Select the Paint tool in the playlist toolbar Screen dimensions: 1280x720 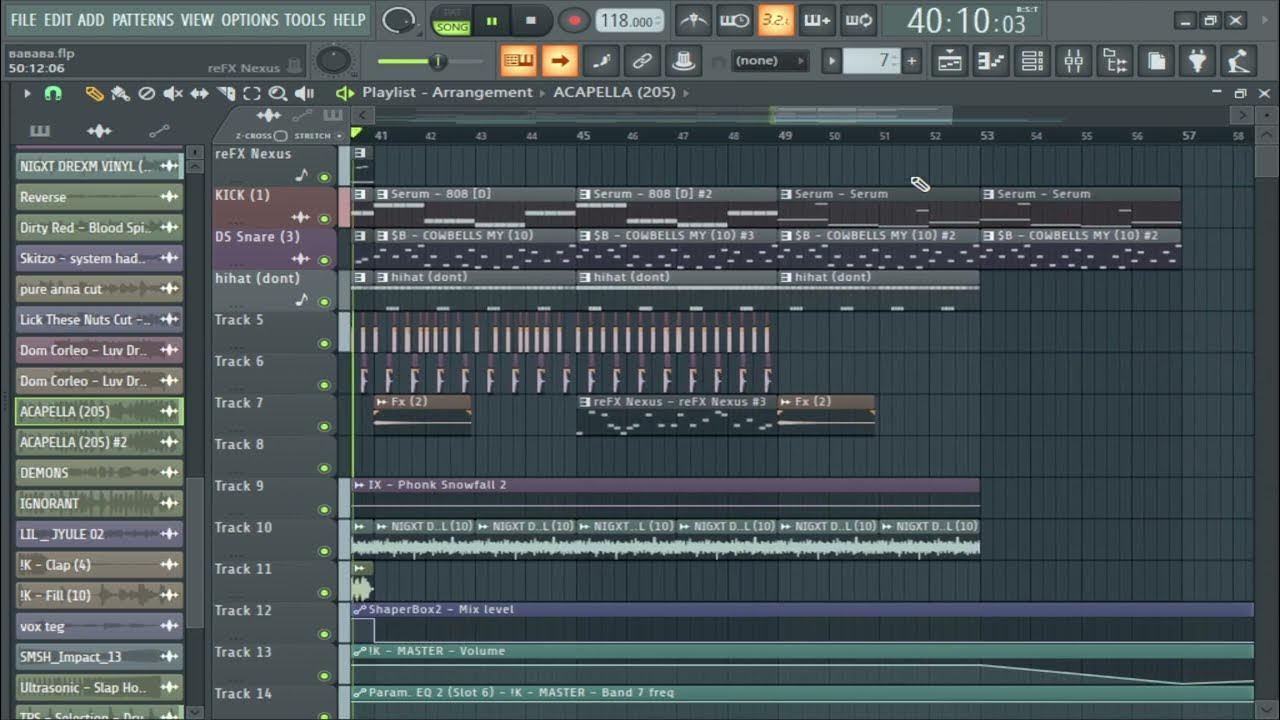click(x=118, y=92)
